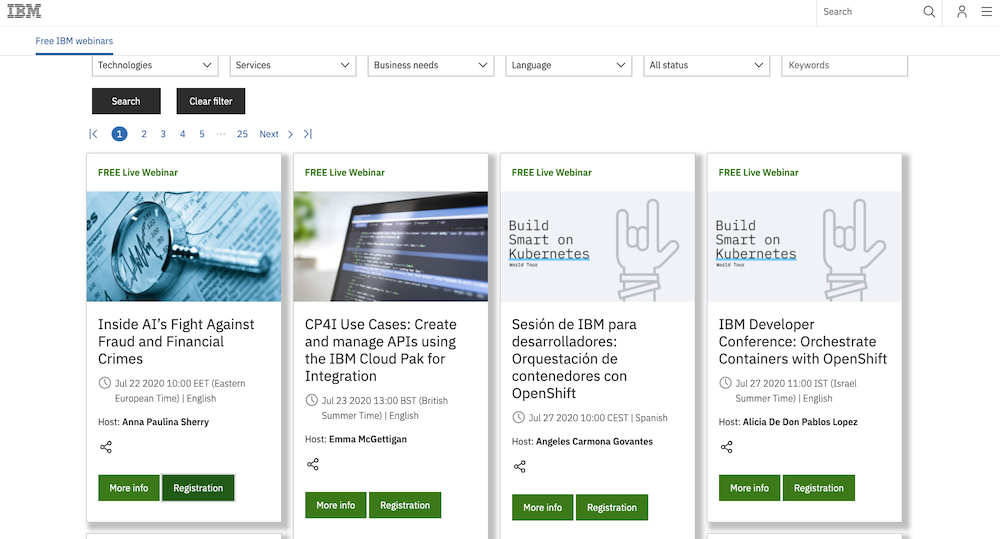The height and width of the screenshot is (539, 1000).
Task: Go to page 2
Action: (144, 134)
